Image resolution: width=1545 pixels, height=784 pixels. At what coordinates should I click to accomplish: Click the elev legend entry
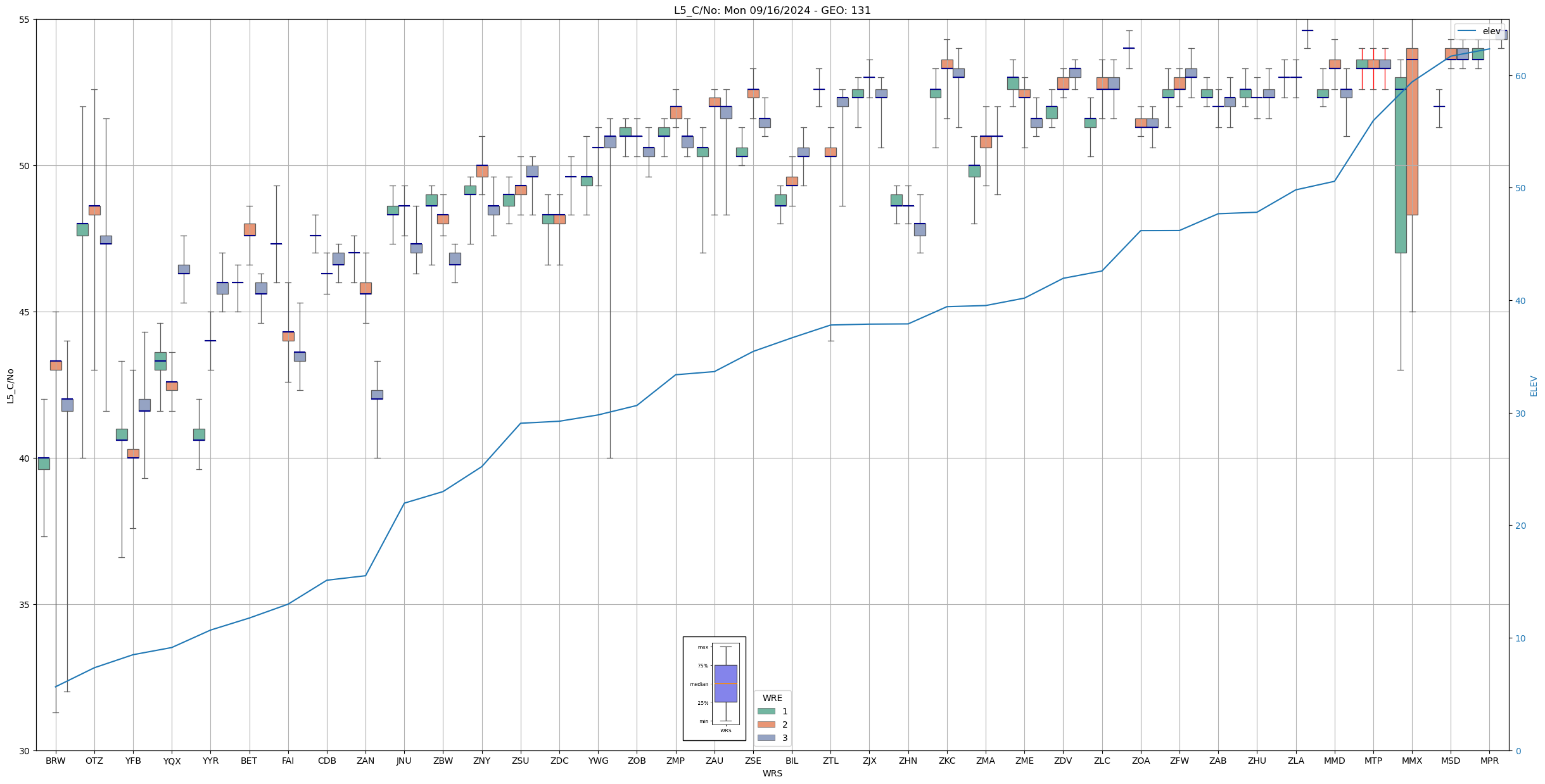point(1480,31)
